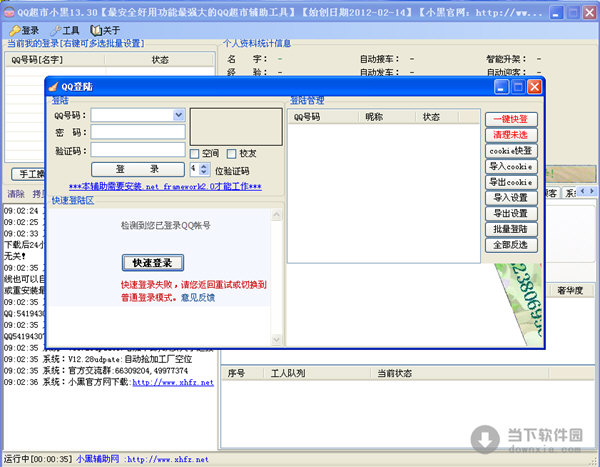Click the tab scroll arrows in main window
The height and width of the screenshot is (467, 600).
(x=587, y=191)
